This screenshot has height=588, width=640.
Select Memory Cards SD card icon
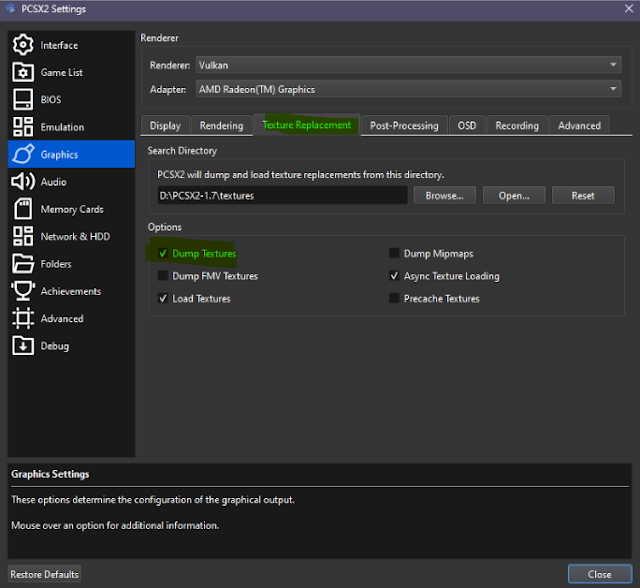point(23,209)
